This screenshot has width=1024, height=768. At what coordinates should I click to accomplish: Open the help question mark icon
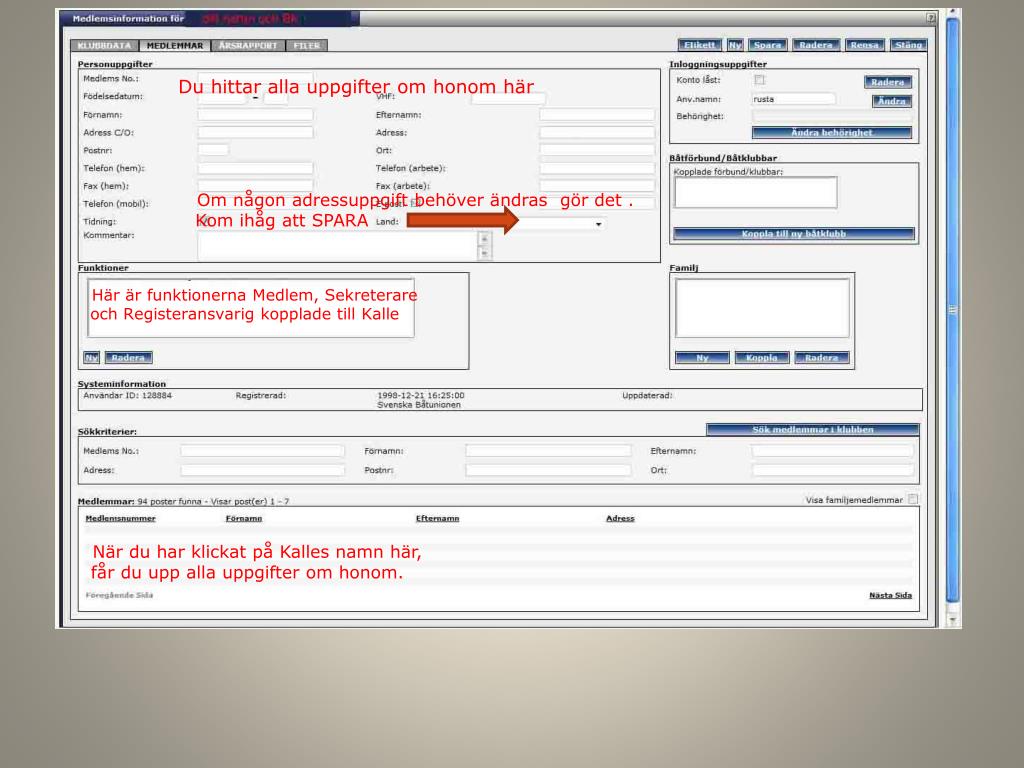click(x=931, y=18)
